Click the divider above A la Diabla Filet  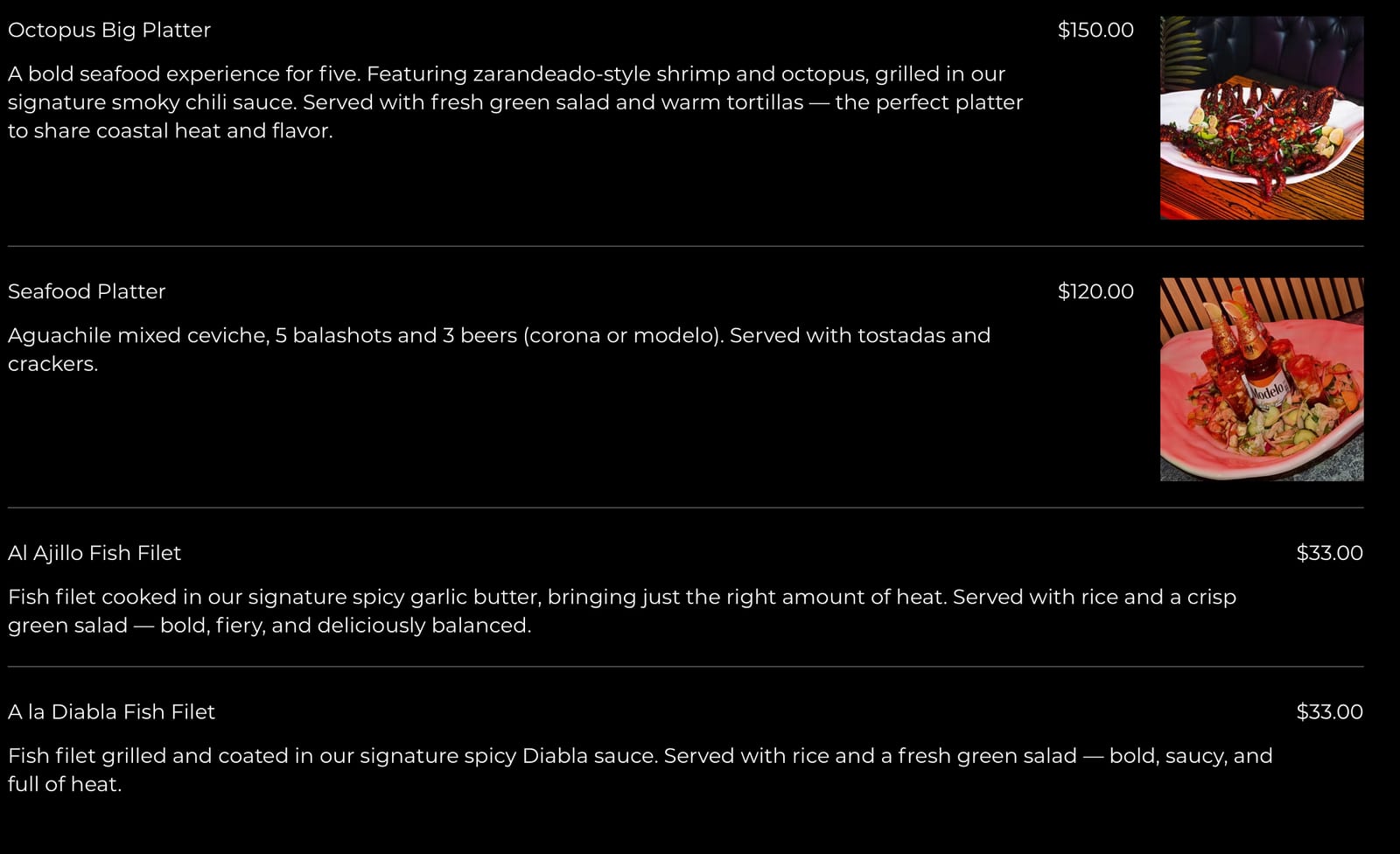(686, 667)
